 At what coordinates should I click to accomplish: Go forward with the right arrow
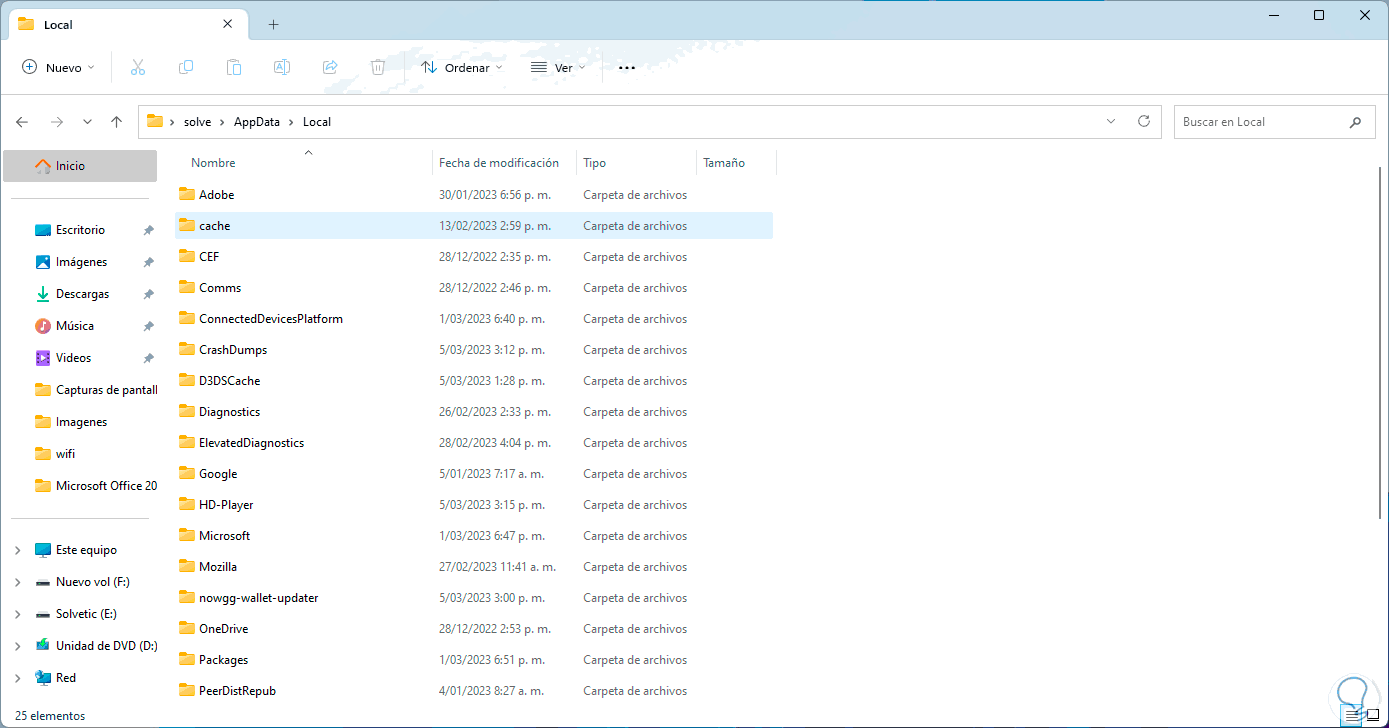57,122
